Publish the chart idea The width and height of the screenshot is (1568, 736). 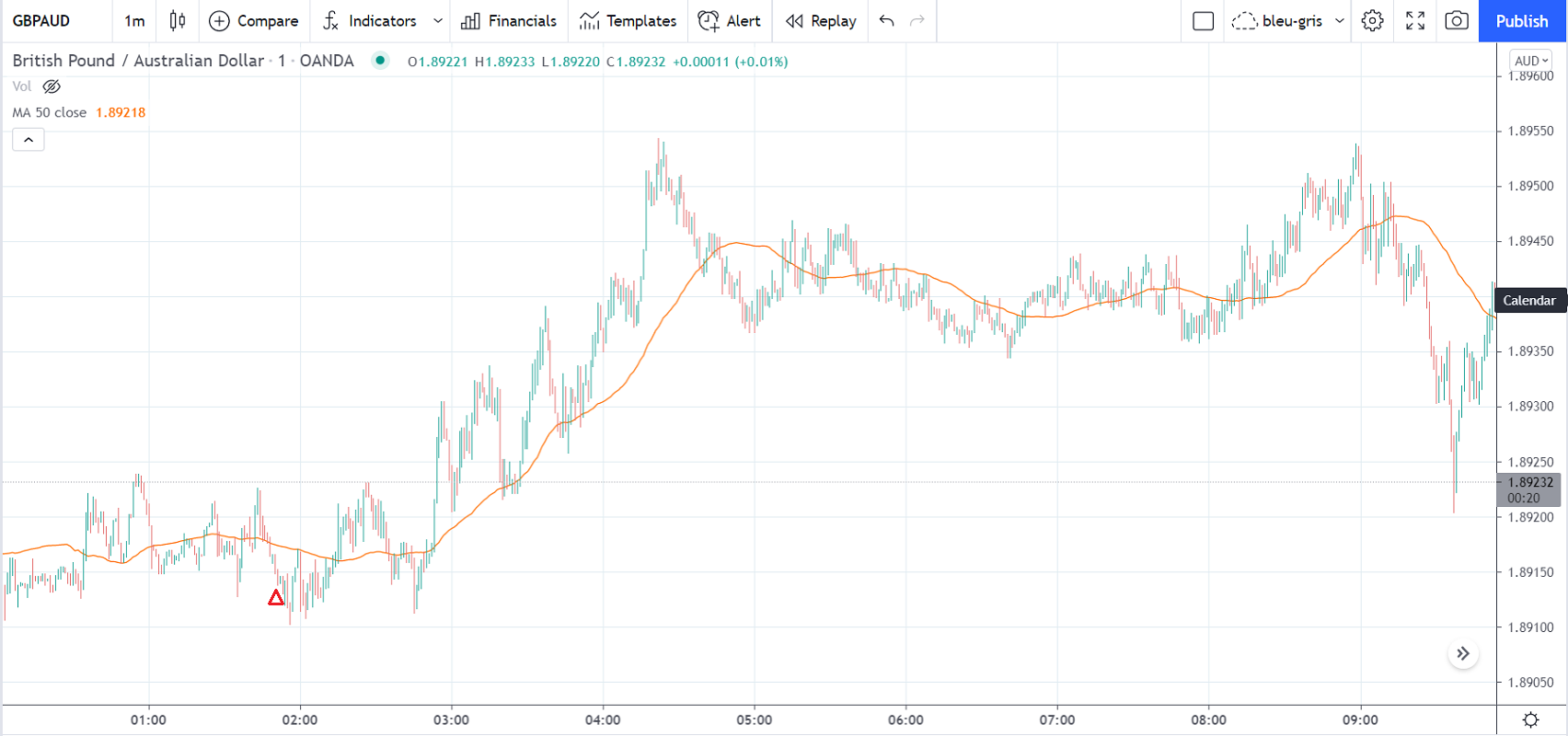(x=1522, y=21)
